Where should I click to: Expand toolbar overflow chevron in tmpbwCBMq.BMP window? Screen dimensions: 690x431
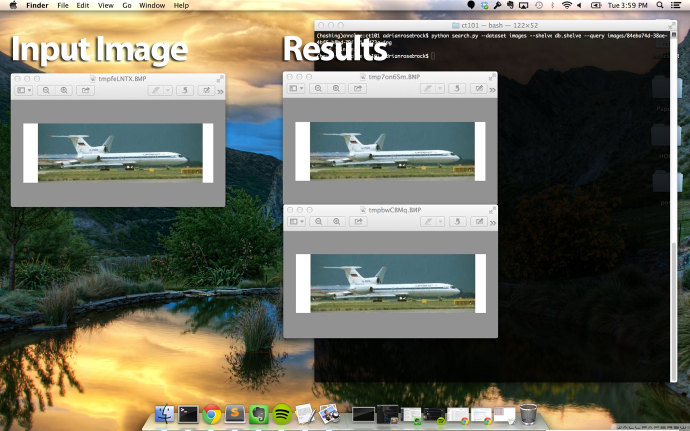[x=493, y=222]
